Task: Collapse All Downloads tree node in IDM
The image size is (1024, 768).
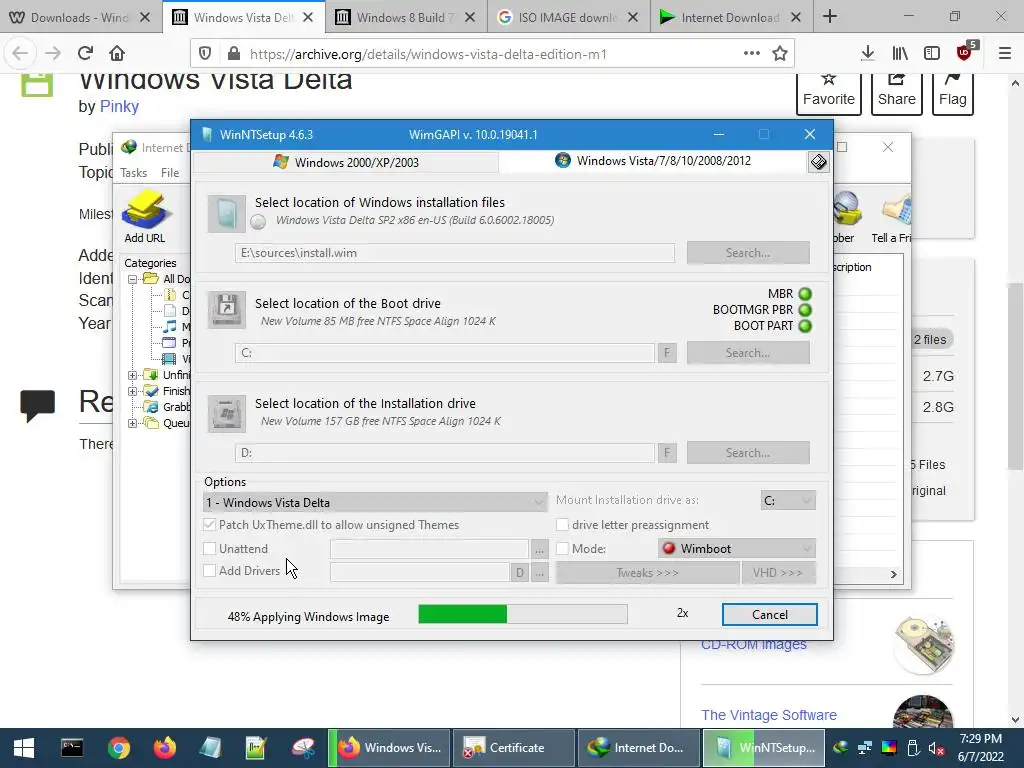Action: tap(133, 279)
